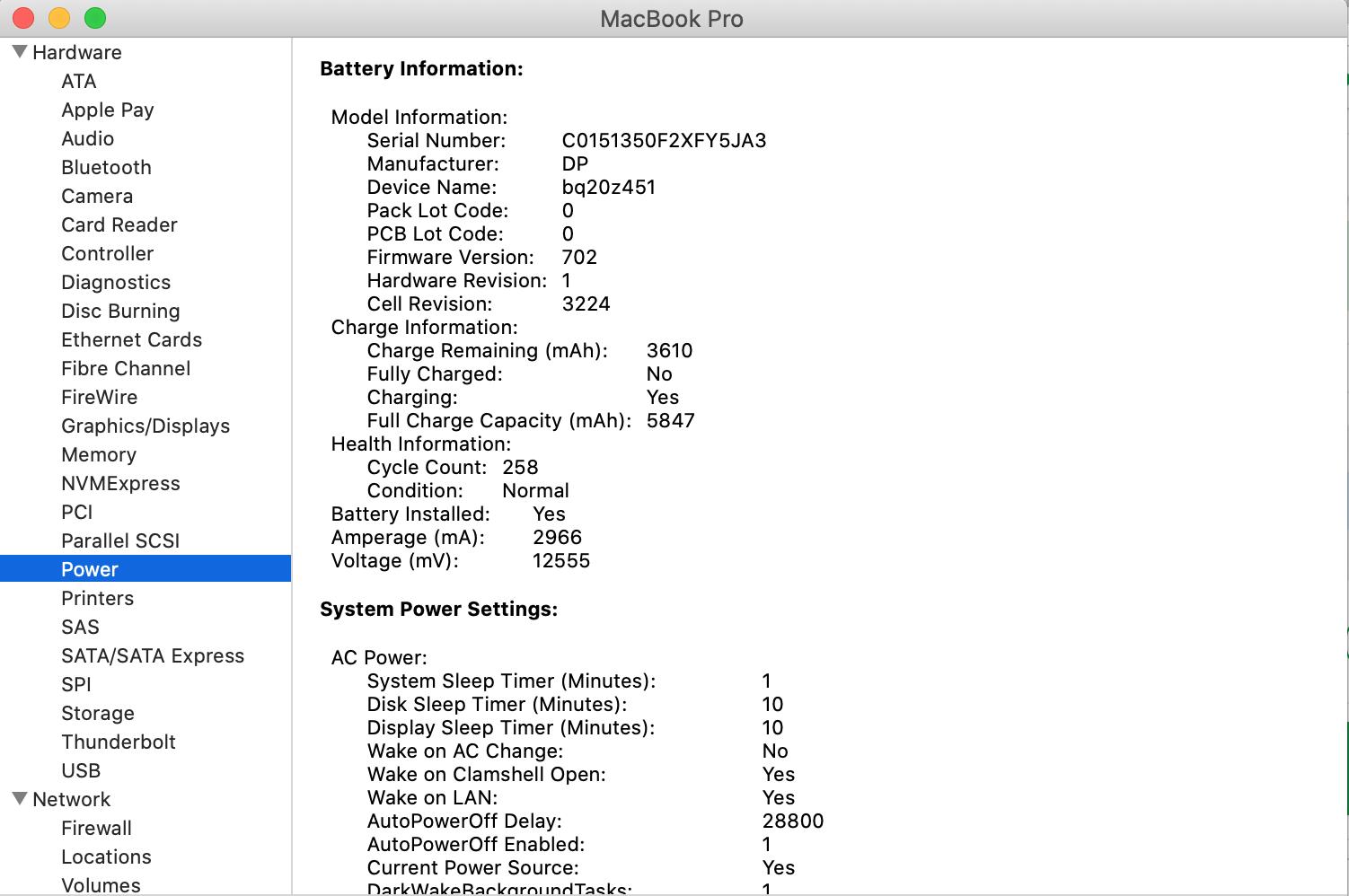Collapse the Hardware disclosure triangle

pyautogui.click(x=20, y=52)
